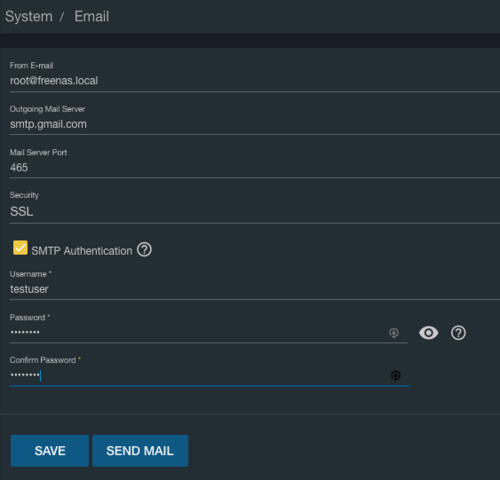Click inside the Password input field
Screen dimensions: 500x480
tap(198, 333)
